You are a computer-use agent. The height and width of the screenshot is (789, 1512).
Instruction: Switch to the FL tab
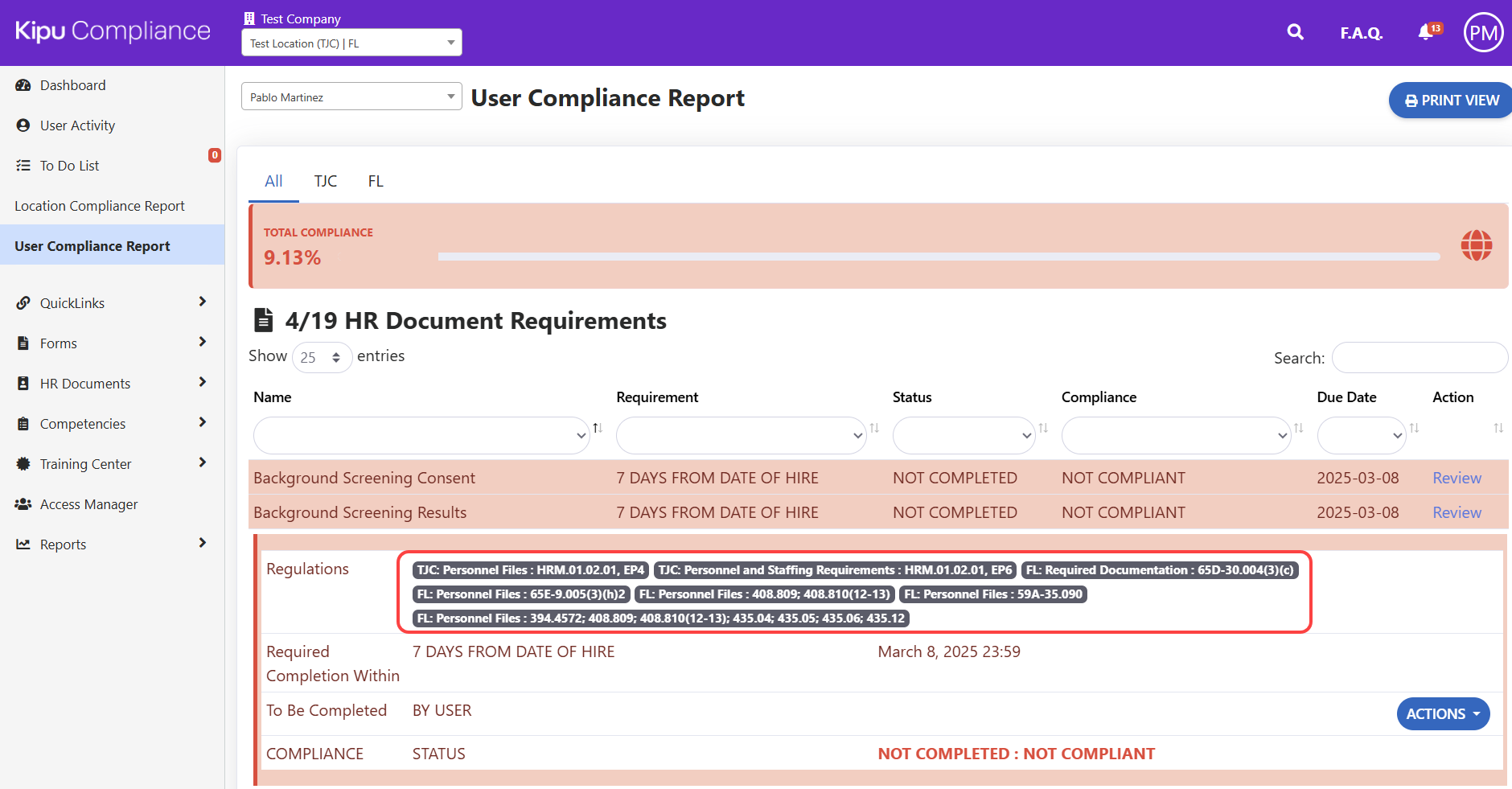click(x=376, y=181)
